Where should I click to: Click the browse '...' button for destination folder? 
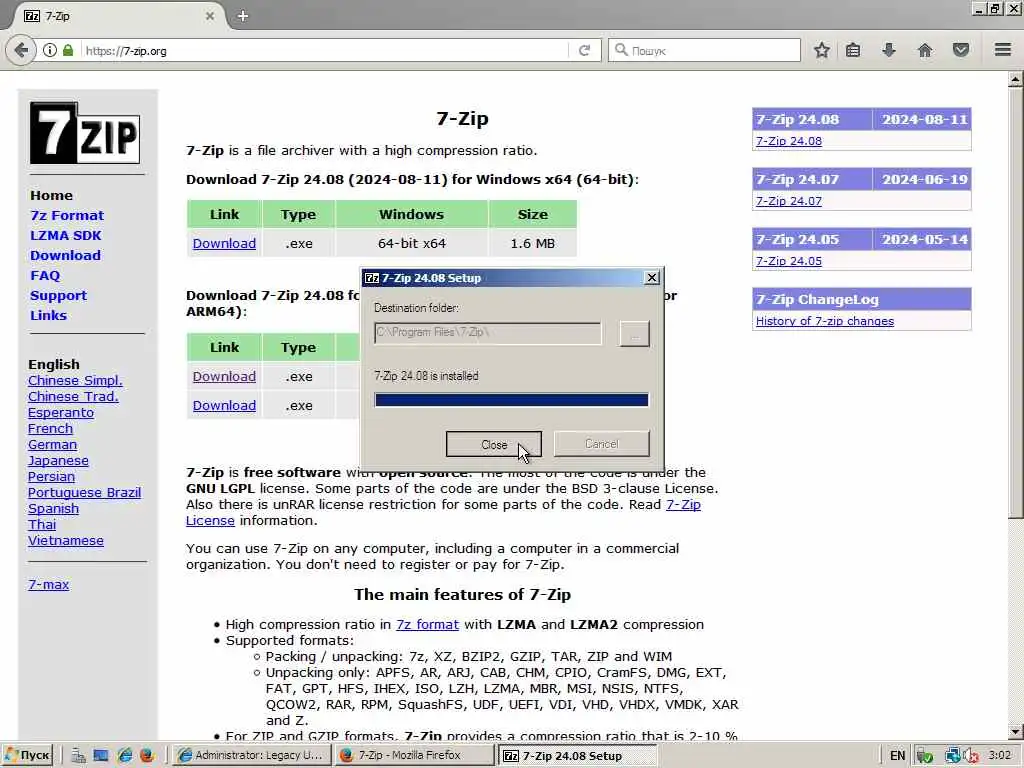[634, 334]
